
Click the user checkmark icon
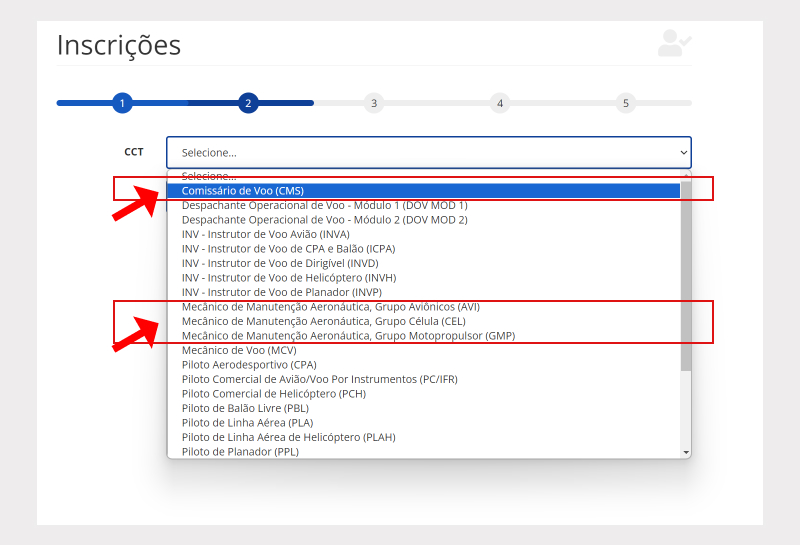click(674, 43)
